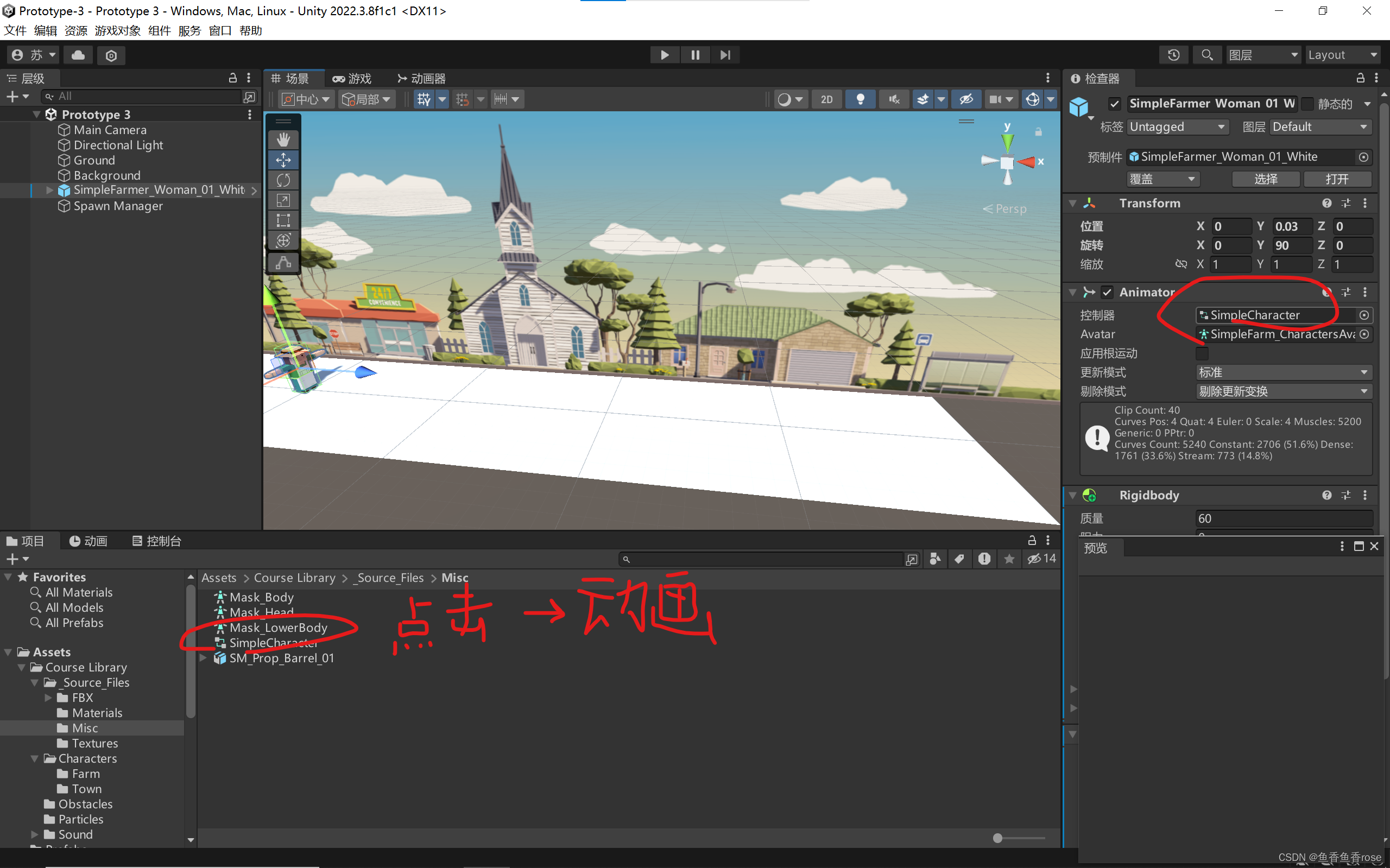Select the Textures folder in project tree
Image resolution: width=1390 pixels, height=868 pixels.
[x=94, y=744]
